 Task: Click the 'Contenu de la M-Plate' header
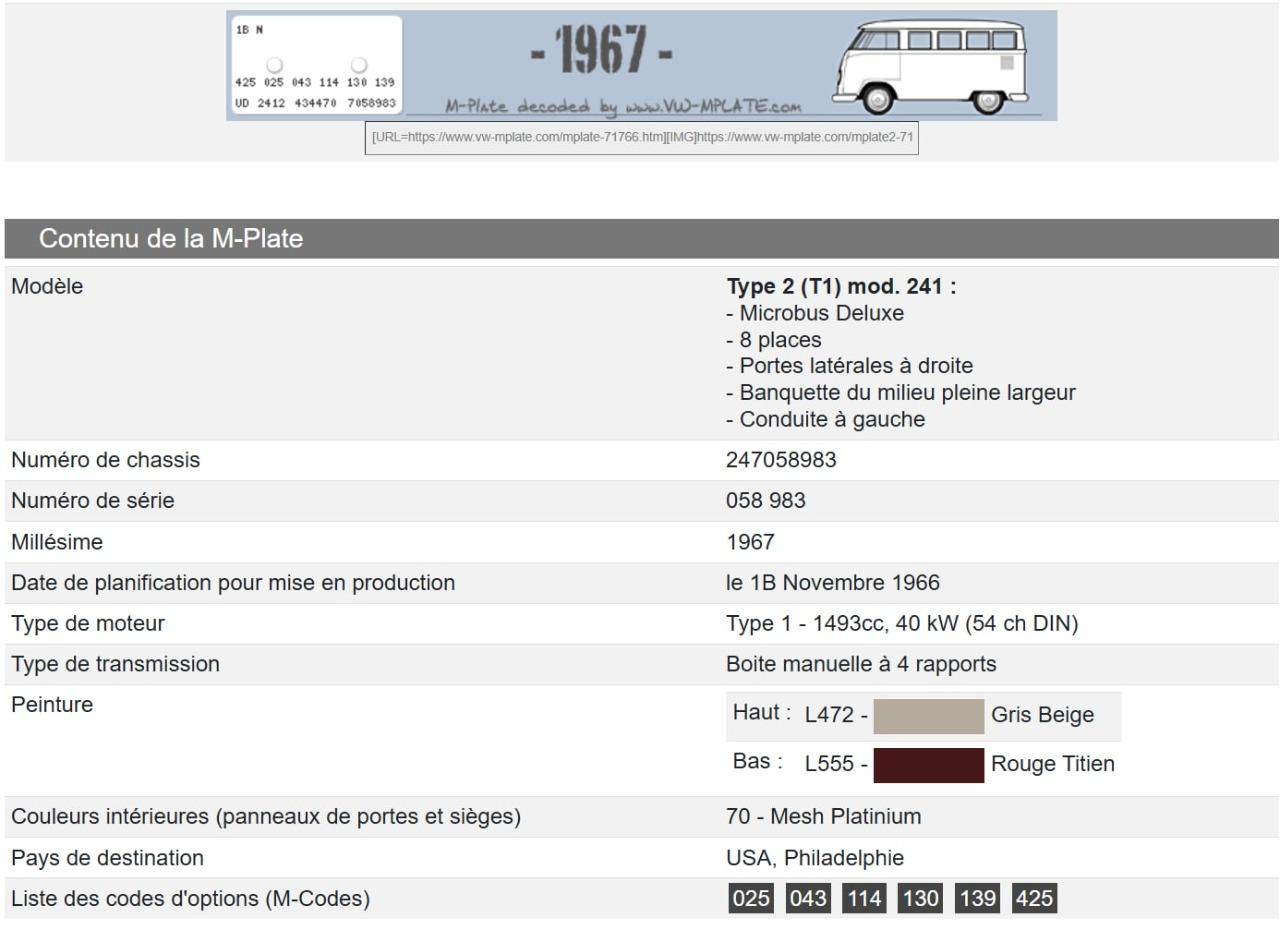tap(171, 239)
